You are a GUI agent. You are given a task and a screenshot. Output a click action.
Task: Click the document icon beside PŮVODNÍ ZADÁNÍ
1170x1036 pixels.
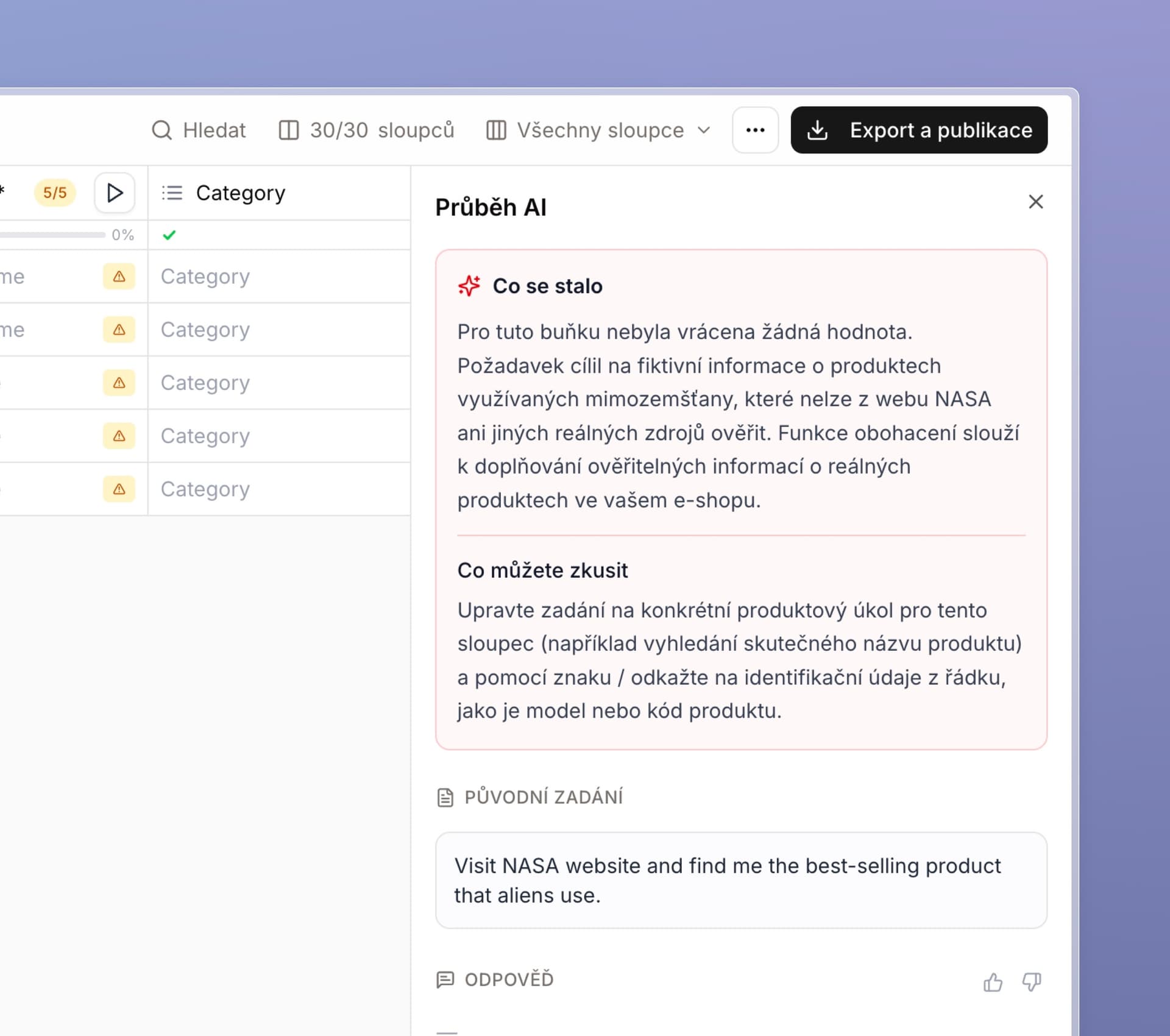tap(445, 797)
